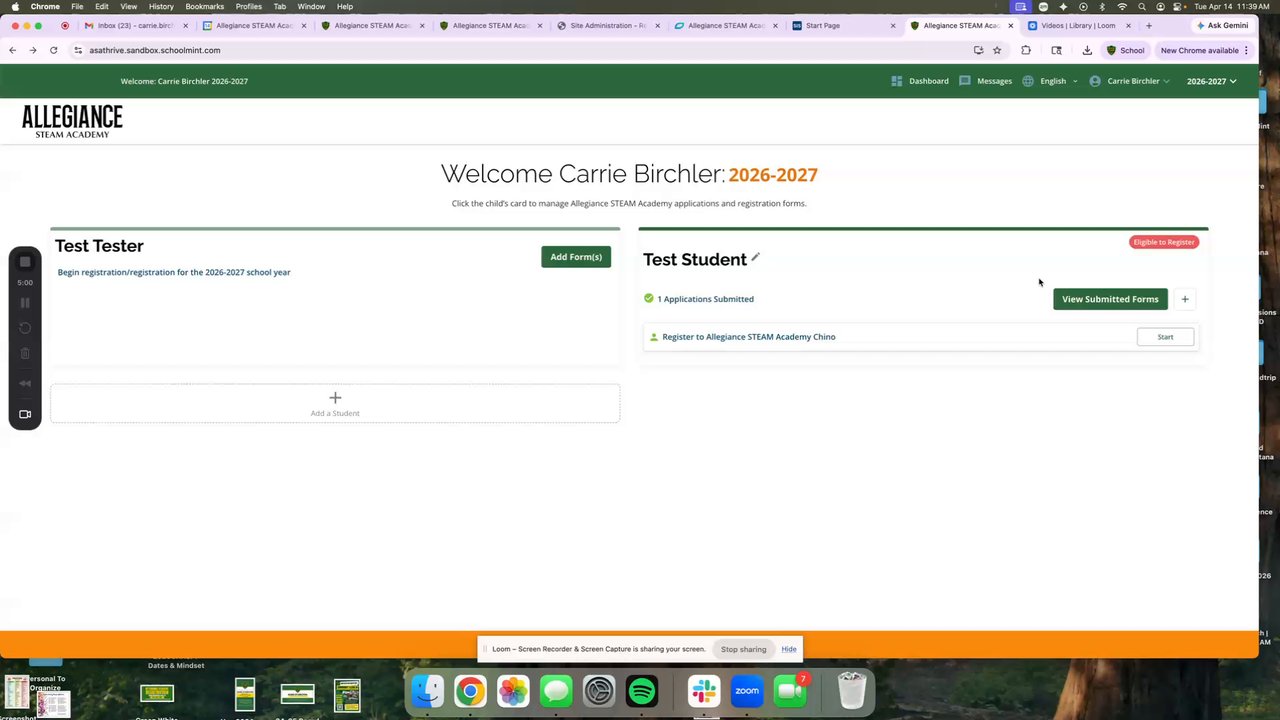This screenshot has width=1280, height=720.
Task: Click the Dashboard grid icon in header
Action: pyautogui.click(x=897, y=81)
